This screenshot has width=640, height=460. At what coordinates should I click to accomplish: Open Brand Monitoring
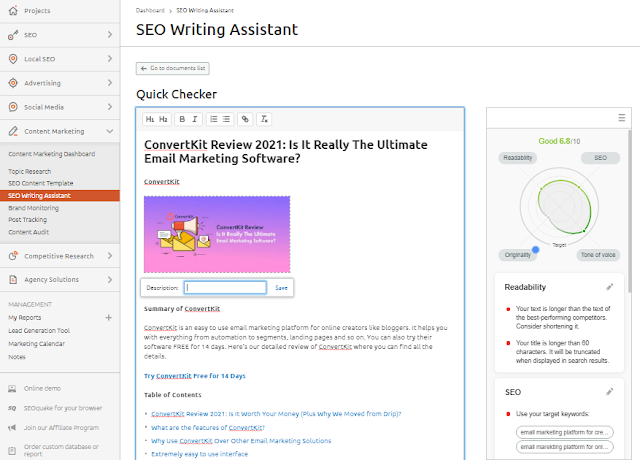pyautogui.click(x=33, y=208)
